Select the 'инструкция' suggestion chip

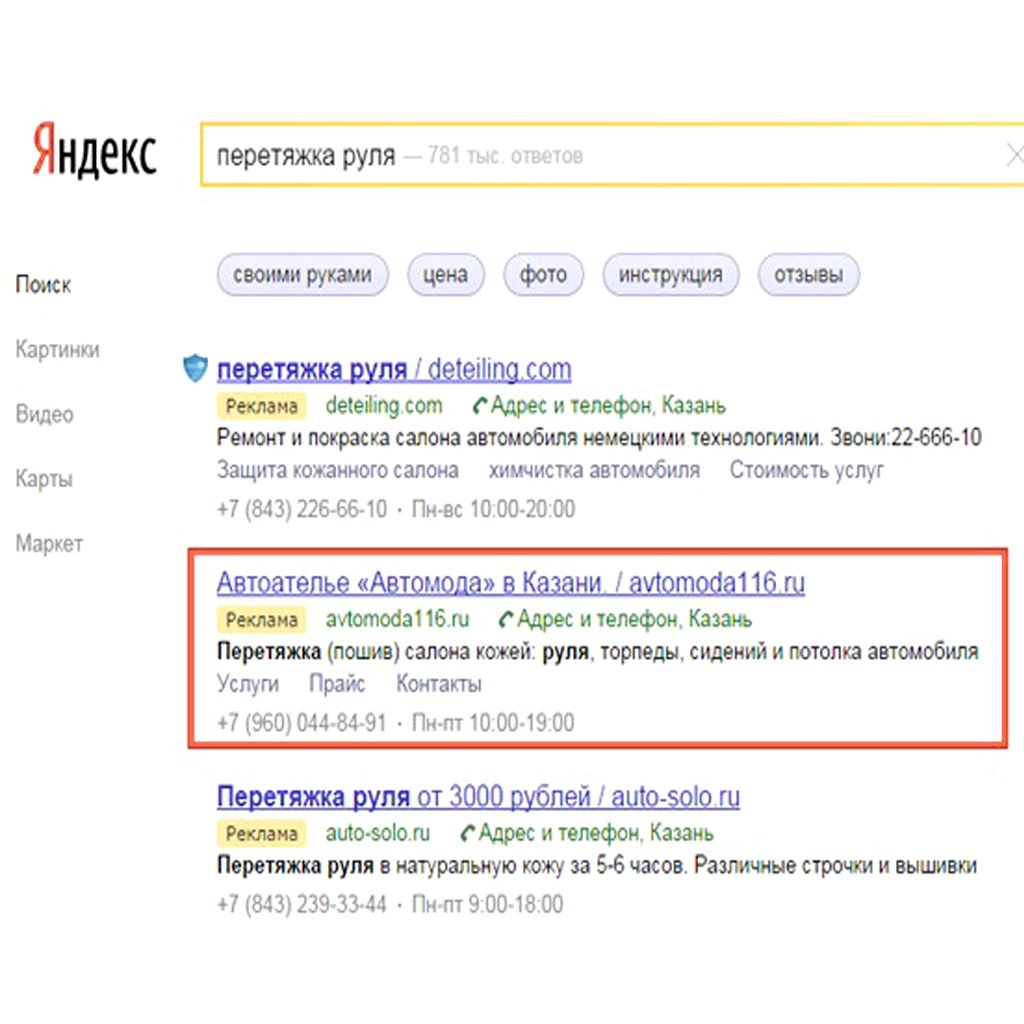tap(670, 275)
